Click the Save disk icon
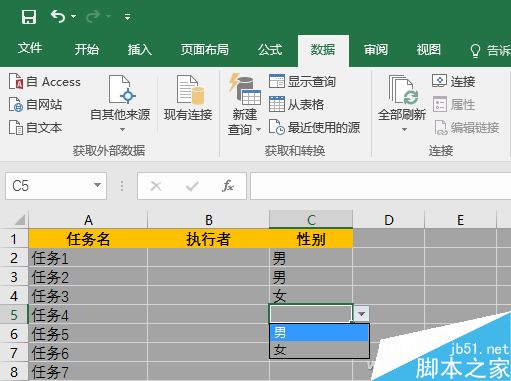Image resolution: width=511 pixels, height=381 pixels. pyautogui.click(x=29, y=16)
